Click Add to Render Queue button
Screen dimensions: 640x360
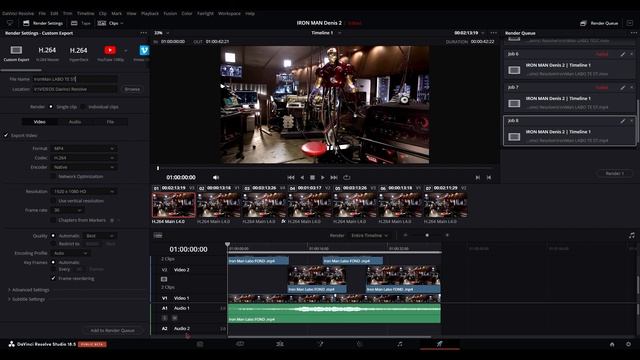(112, 330)
